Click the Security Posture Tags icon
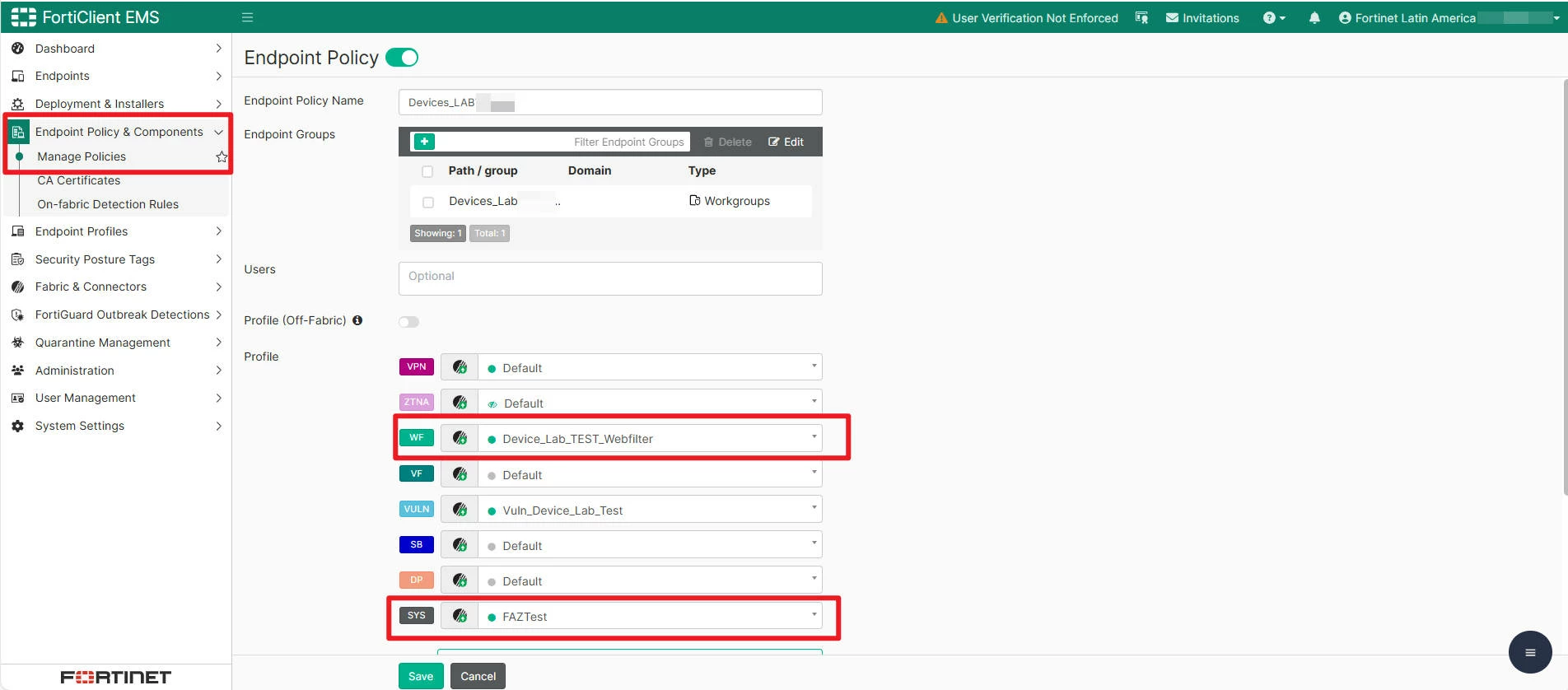 point(17,259)
